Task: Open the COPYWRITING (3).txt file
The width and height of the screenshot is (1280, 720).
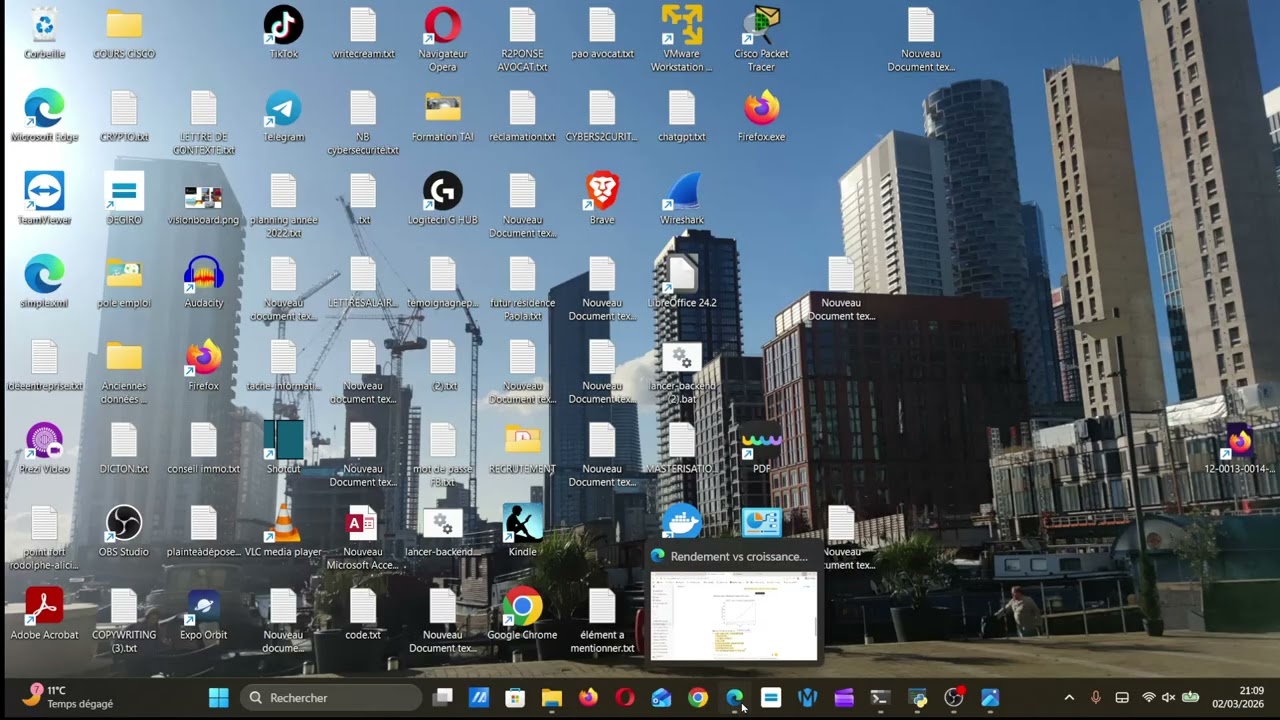Action: pyautogui.click(x=124, y=620)
